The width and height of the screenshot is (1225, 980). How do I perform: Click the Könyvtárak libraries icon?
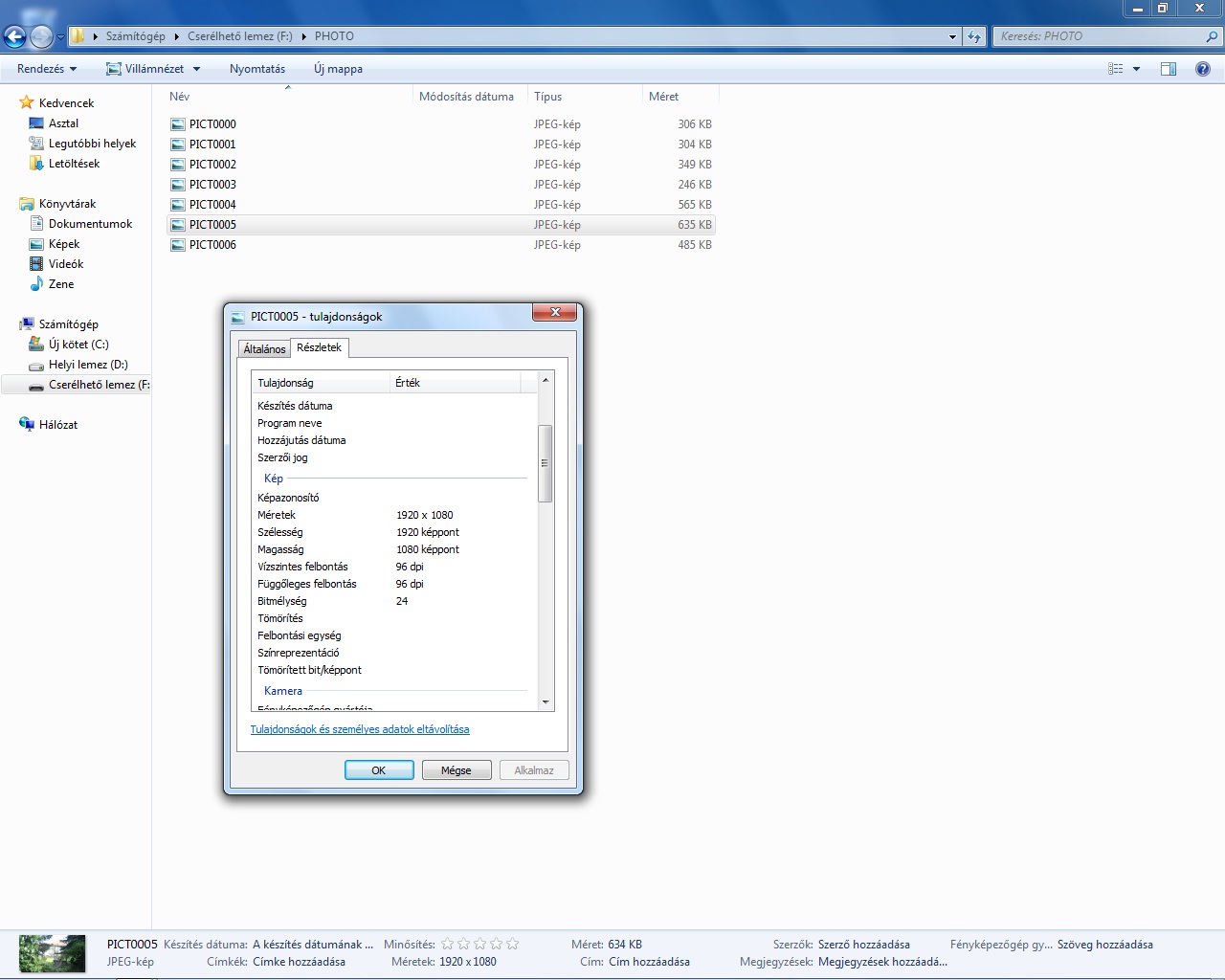[27, 204]
